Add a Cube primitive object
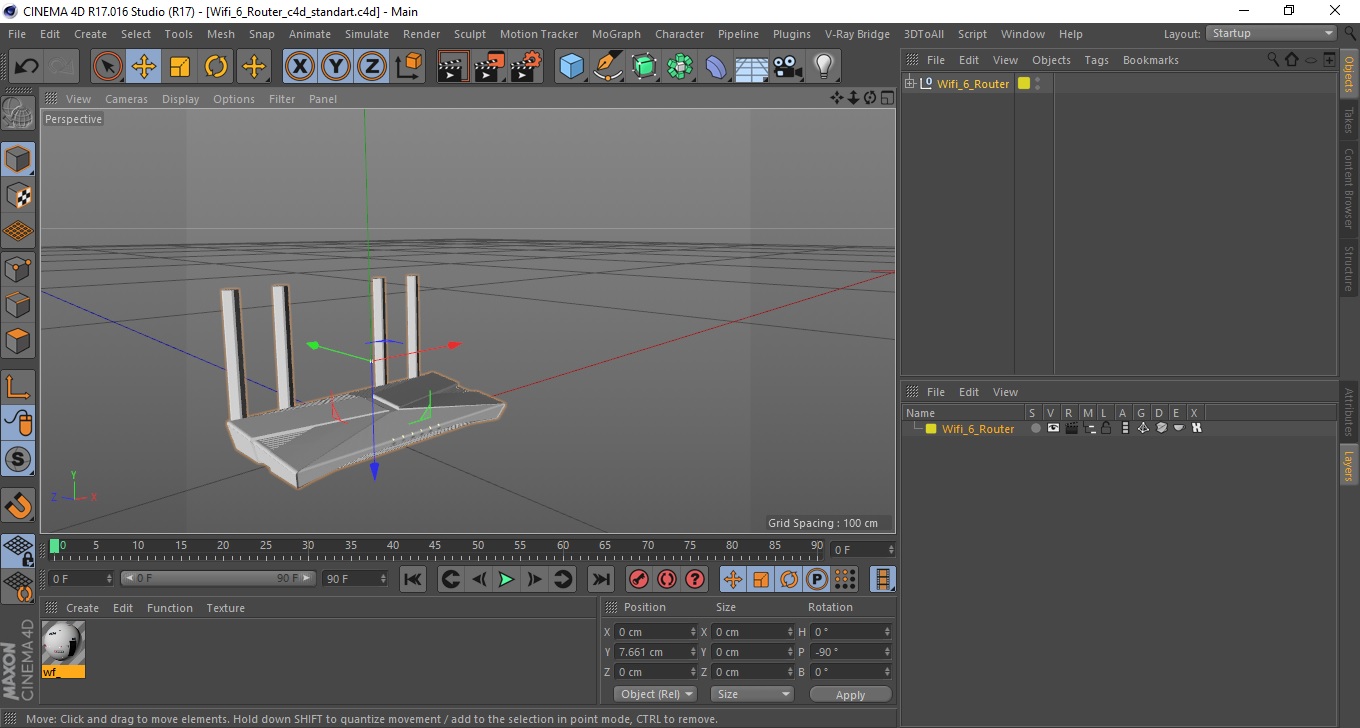The image size is (1360, 728). [571, 67]
